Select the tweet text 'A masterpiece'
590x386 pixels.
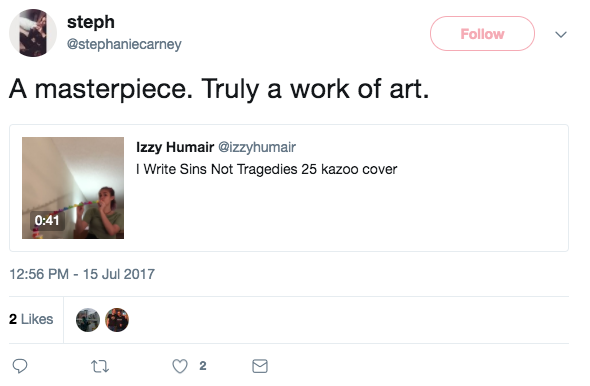pos(101,90)
